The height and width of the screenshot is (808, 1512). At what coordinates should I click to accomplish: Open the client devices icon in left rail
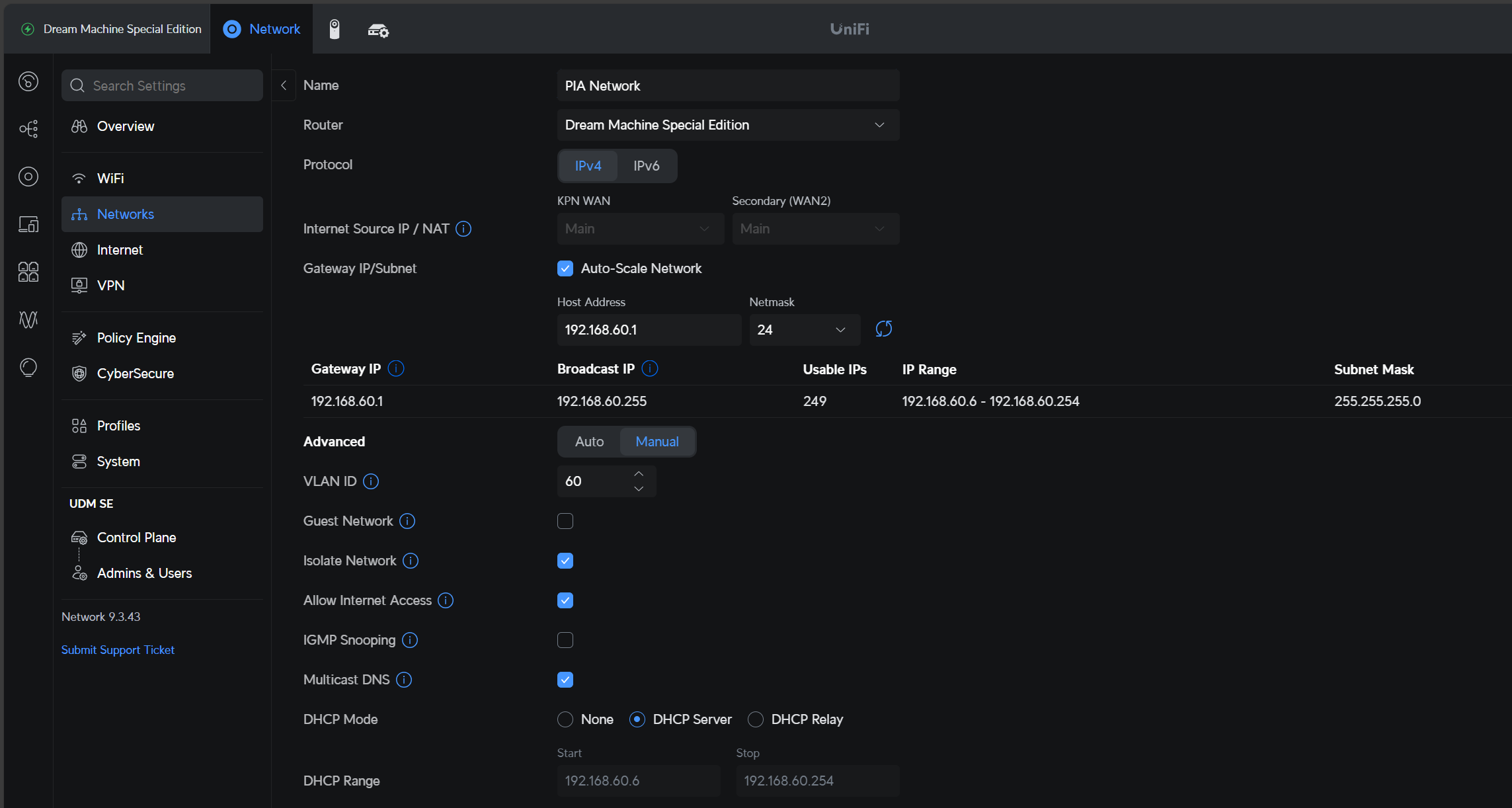[28, 224]
